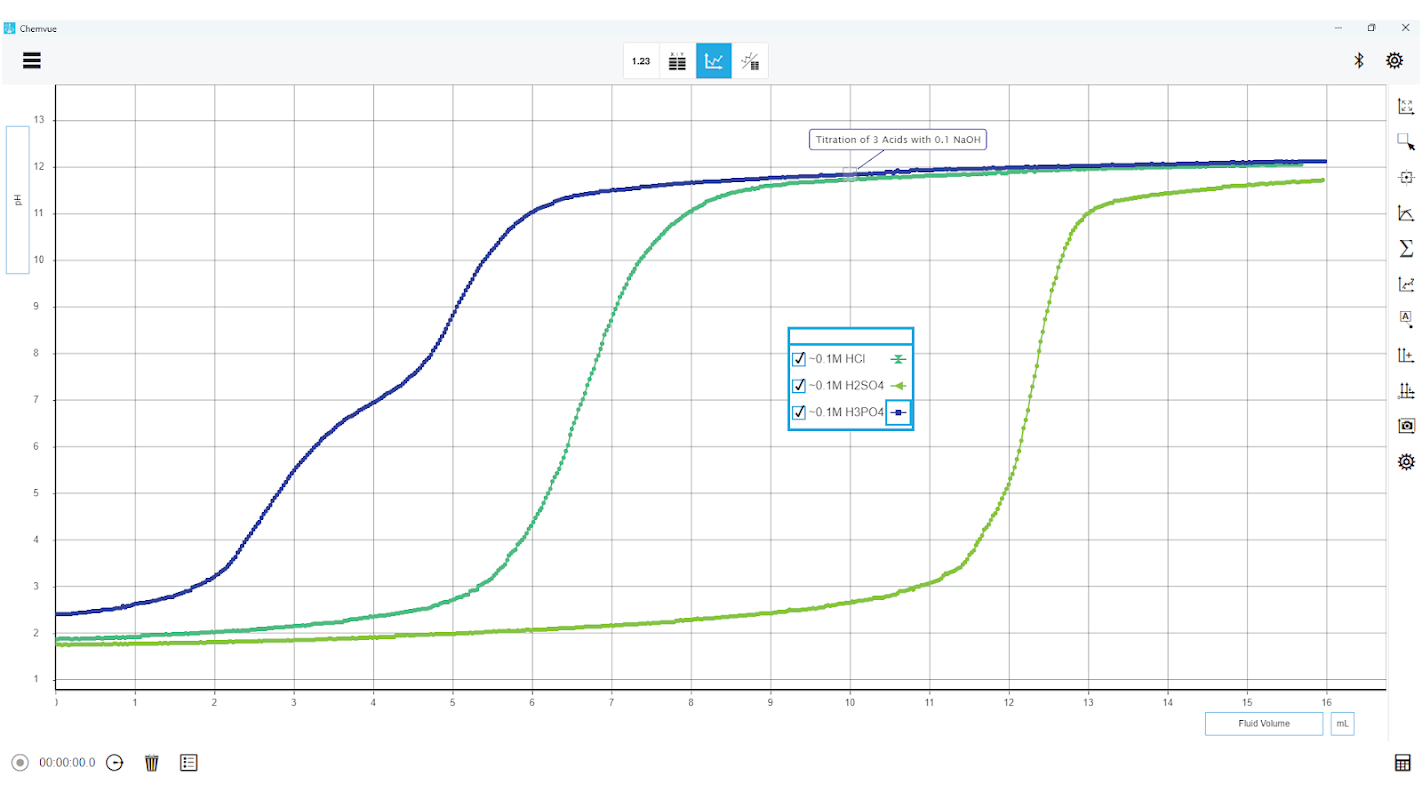
Task: Open the pH y-axis measurement selector
Action: pos(18,200)
